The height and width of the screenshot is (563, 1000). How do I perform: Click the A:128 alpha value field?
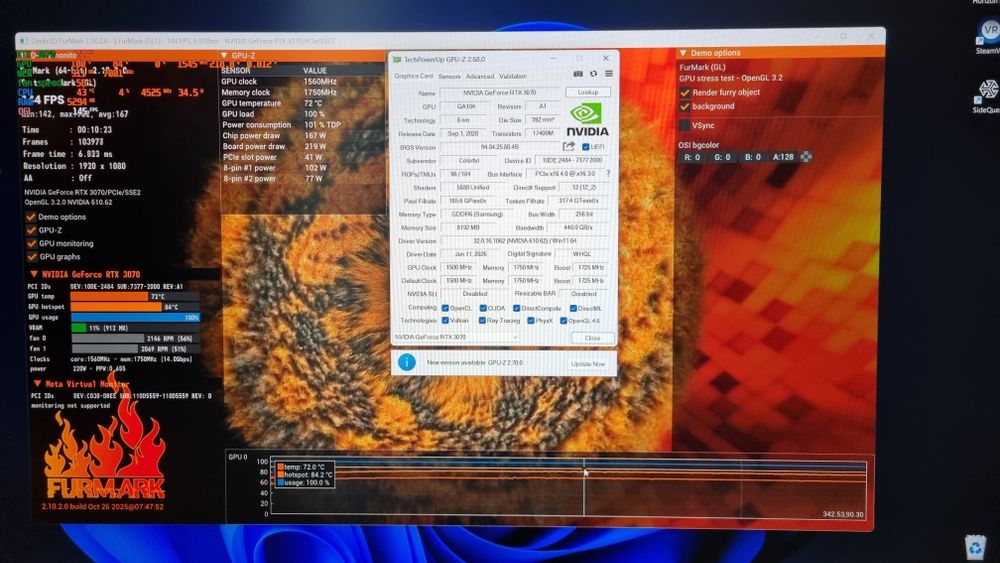[x=783, y=157]
